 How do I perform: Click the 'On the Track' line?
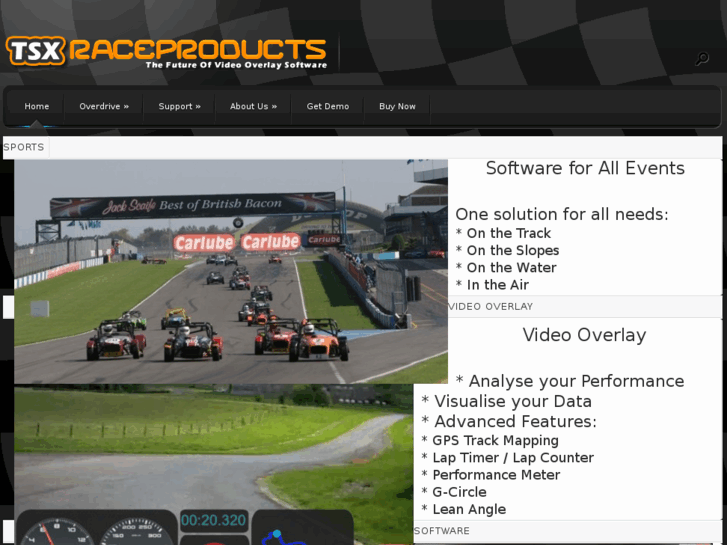(504, 233)
